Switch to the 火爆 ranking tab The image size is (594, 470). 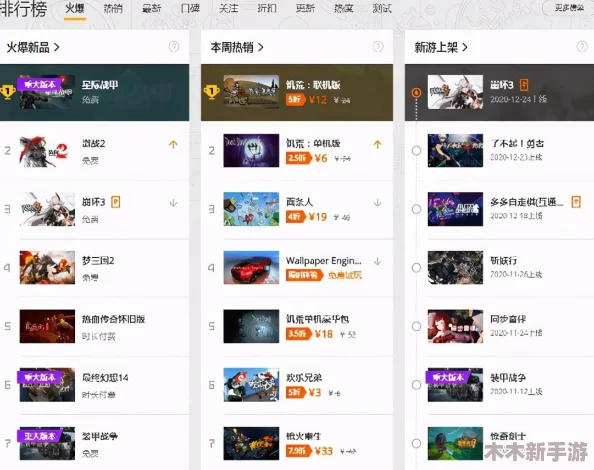(x=75, y=8)
